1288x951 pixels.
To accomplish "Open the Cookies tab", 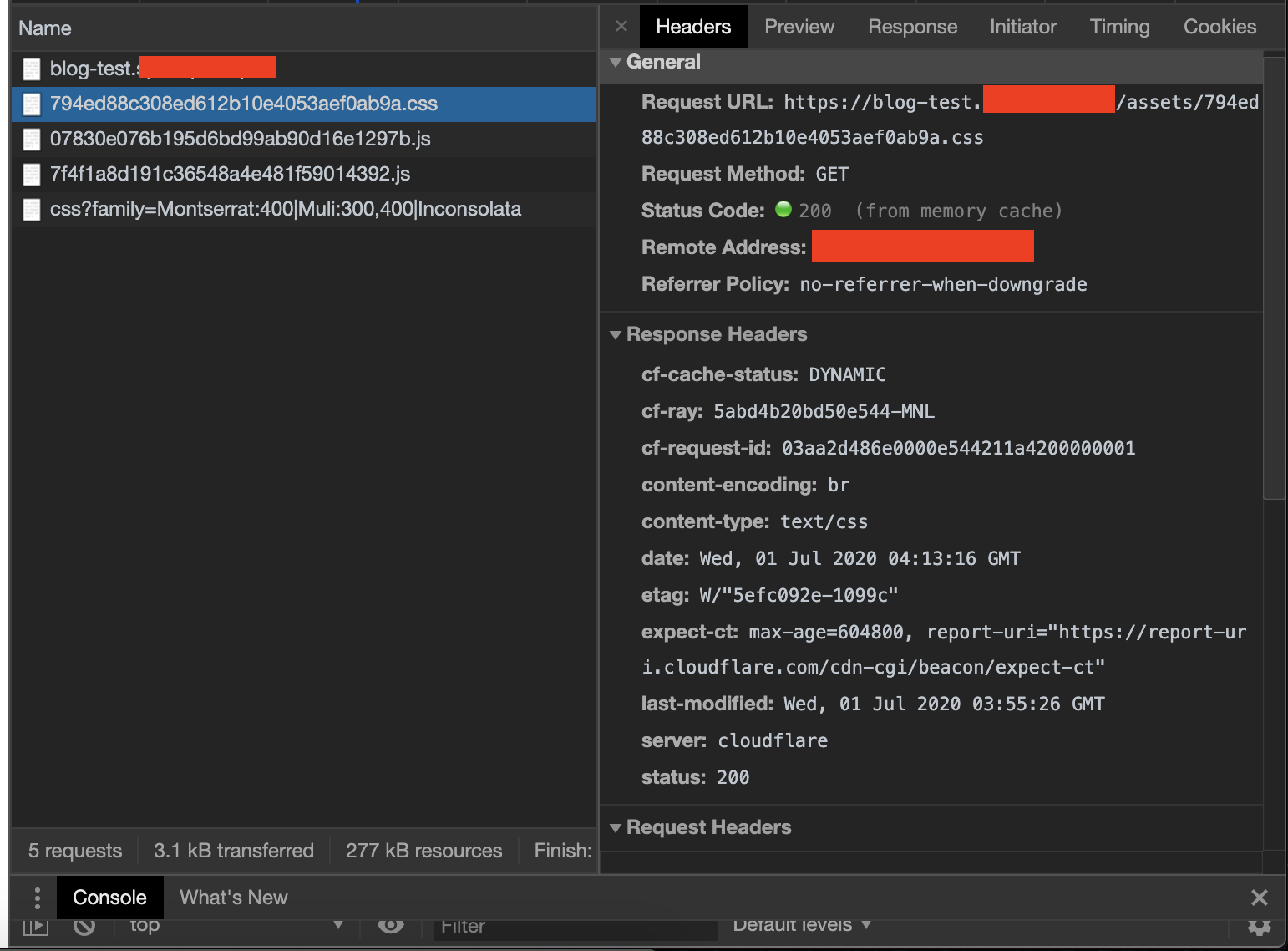I will (1220, 26).
